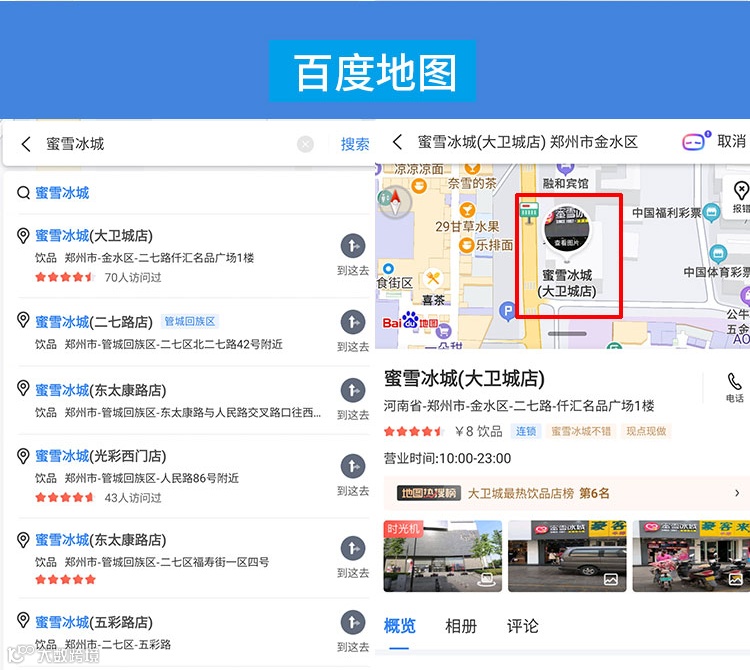Tap the detail panel drag handle

567,334
